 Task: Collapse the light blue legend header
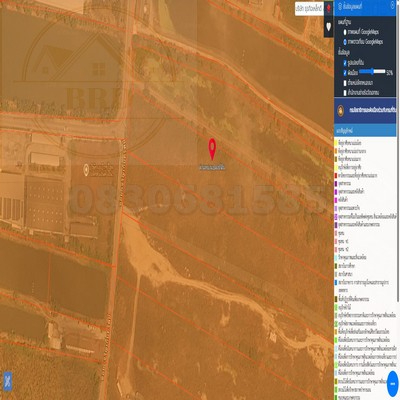365,130
